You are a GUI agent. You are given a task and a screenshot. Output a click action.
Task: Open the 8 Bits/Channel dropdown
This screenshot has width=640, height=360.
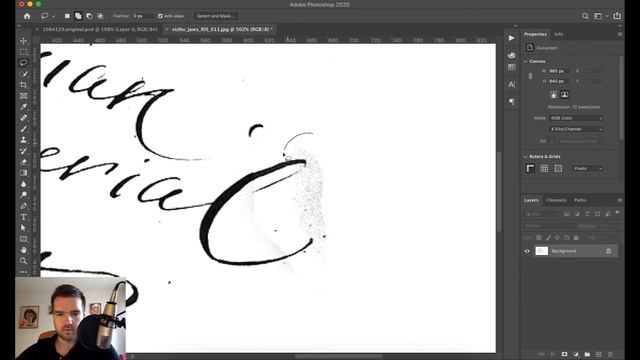[x=576, y=129]
